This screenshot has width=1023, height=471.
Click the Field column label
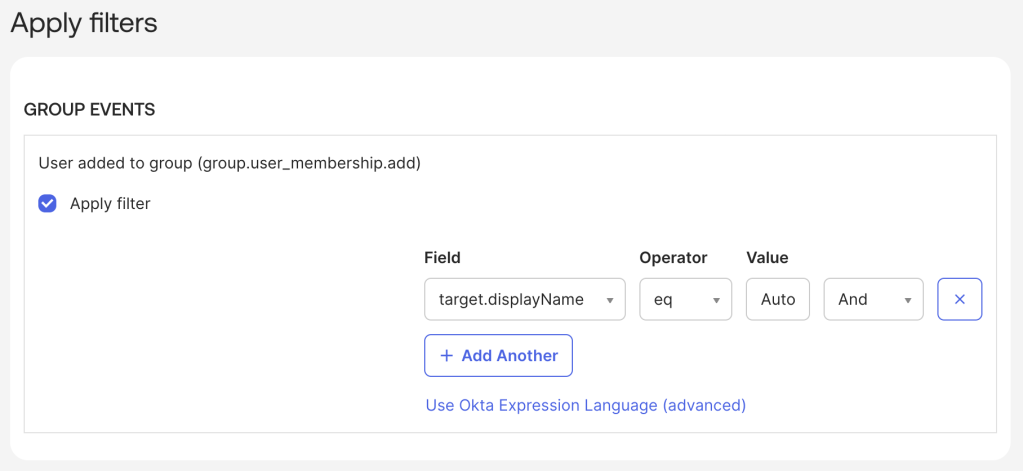coord(442,258)
